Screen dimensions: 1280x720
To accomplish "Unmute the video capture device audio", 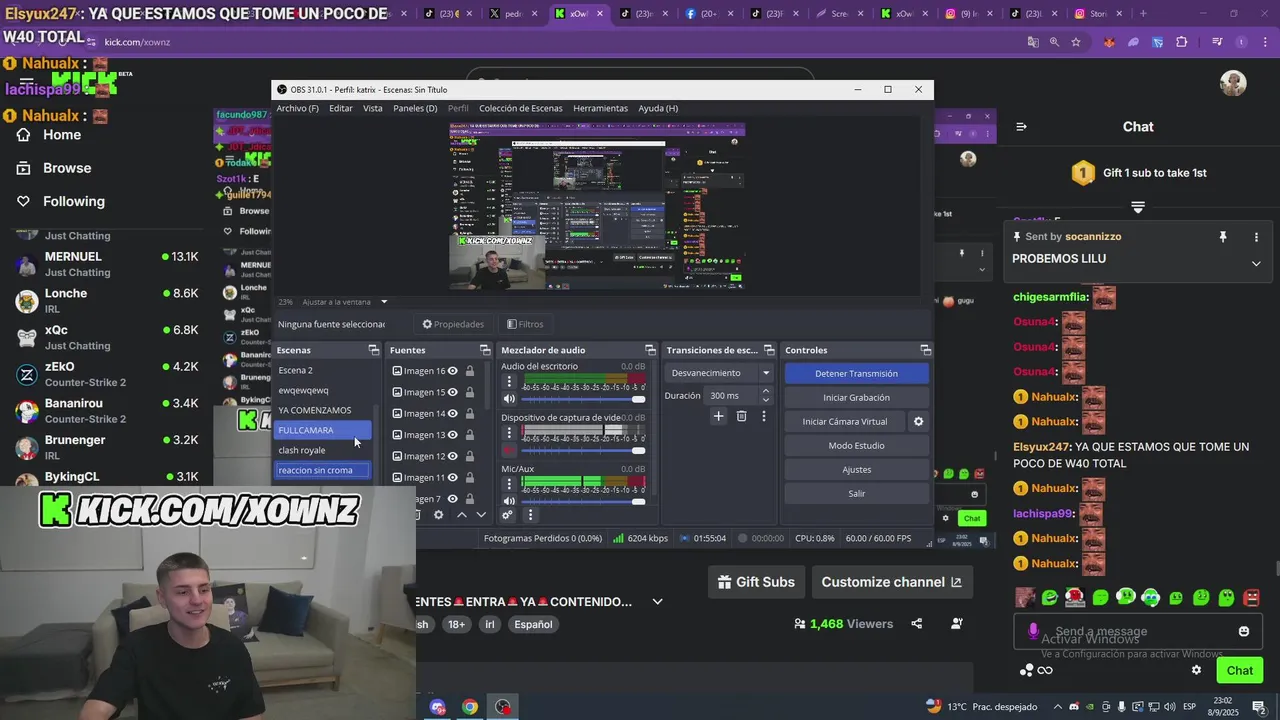I will pyautogui.click(x=509, y=450).
